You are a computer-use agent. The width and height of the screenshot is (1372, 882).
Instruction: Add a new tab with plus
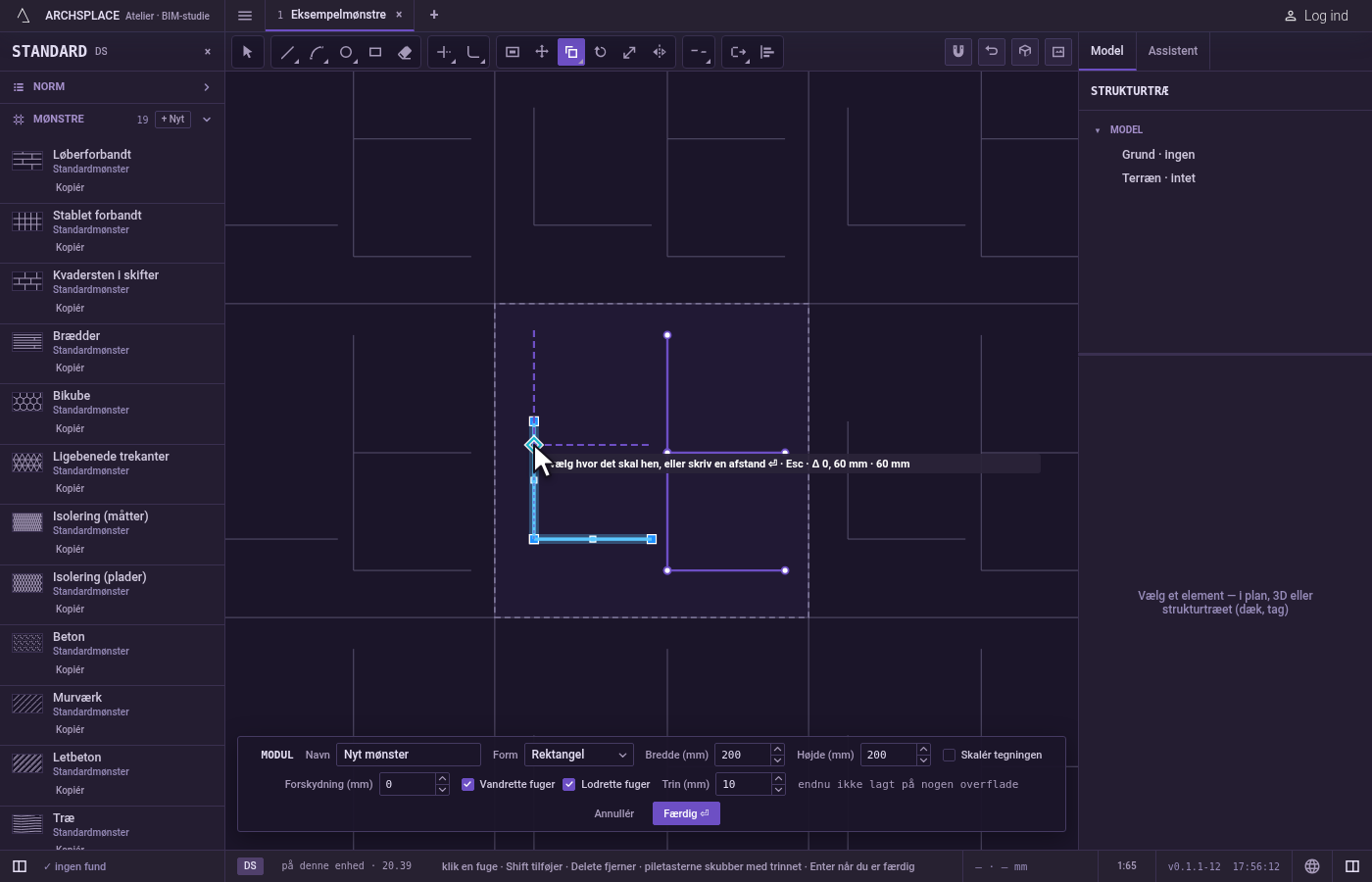[434, 15]
